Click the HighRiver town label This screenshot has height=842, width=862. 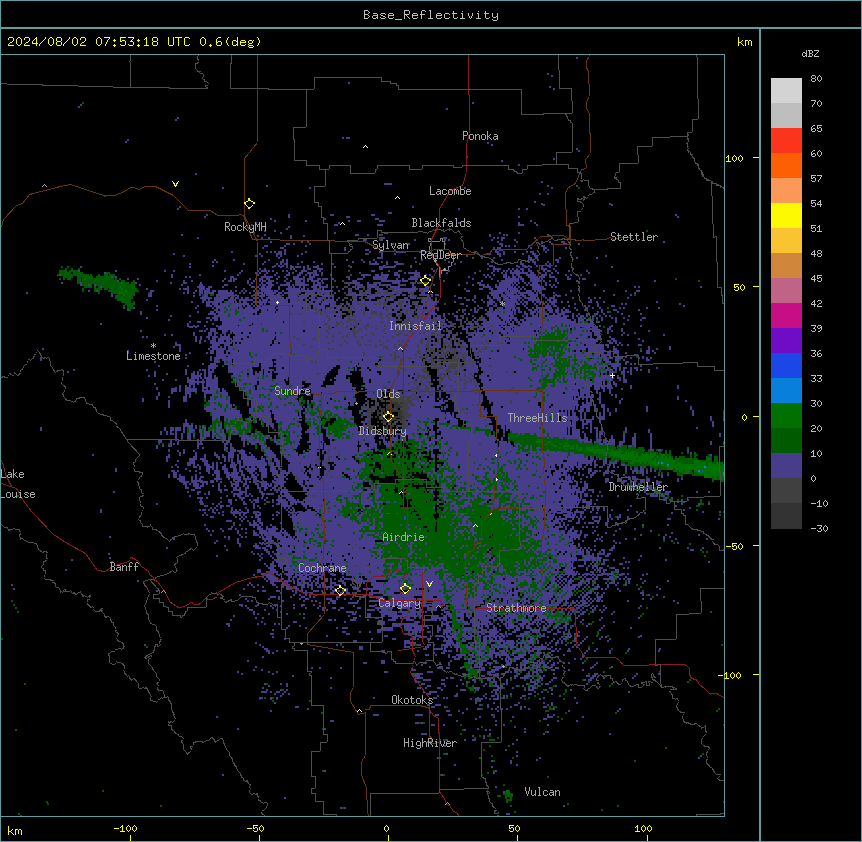click(x=430, y=743)
